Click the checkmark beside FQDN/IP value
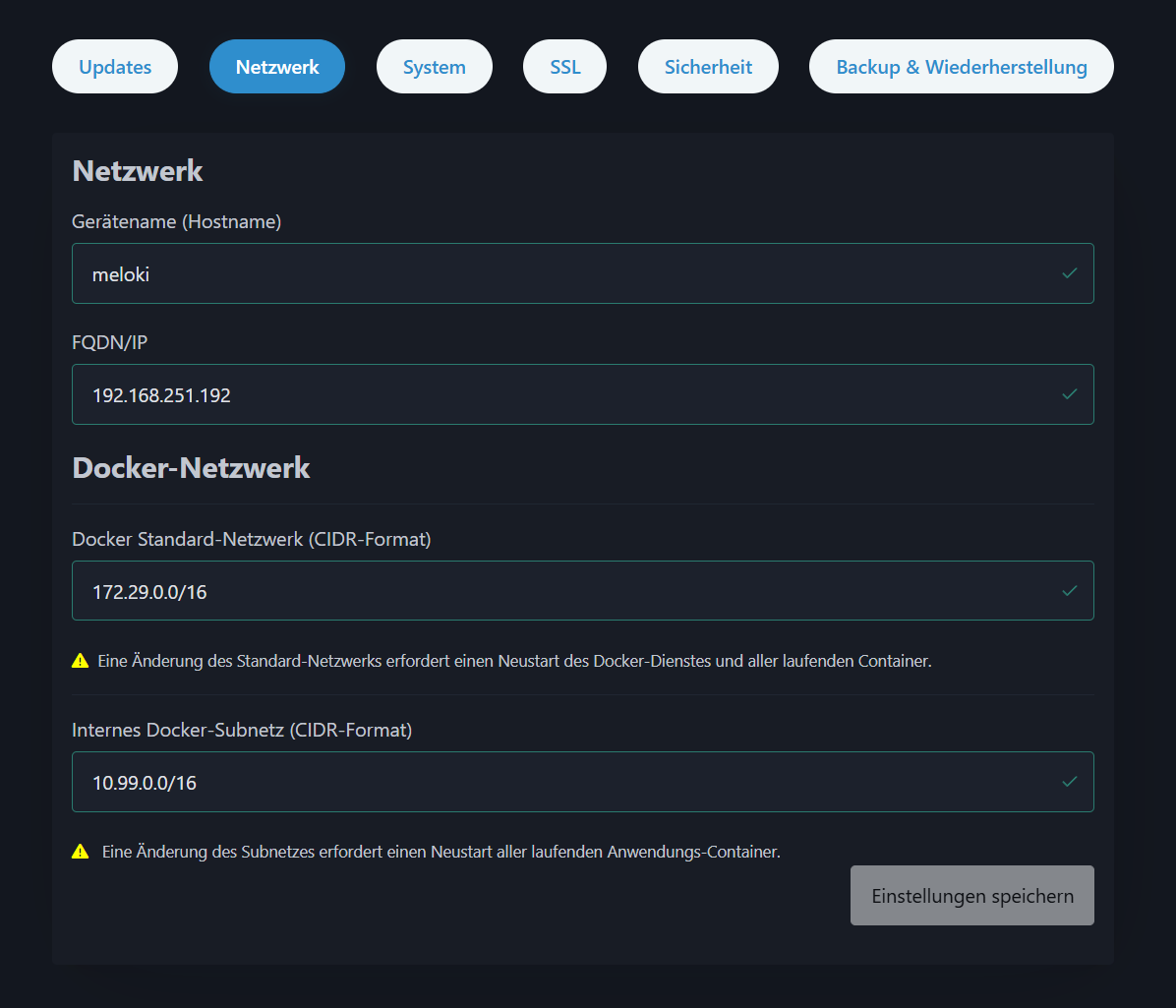Screen dimensions: 1176x1008 click(1070, 394)
